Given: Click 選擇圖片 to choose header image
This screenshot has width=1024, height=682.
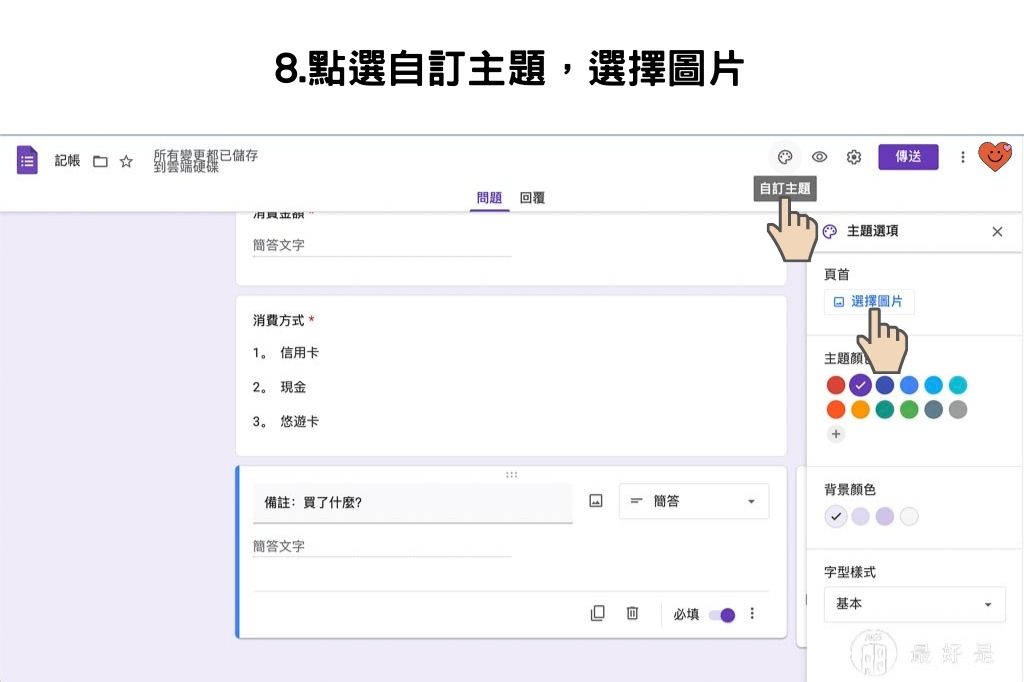Looking at the screenshot, I should pos(870,301).
